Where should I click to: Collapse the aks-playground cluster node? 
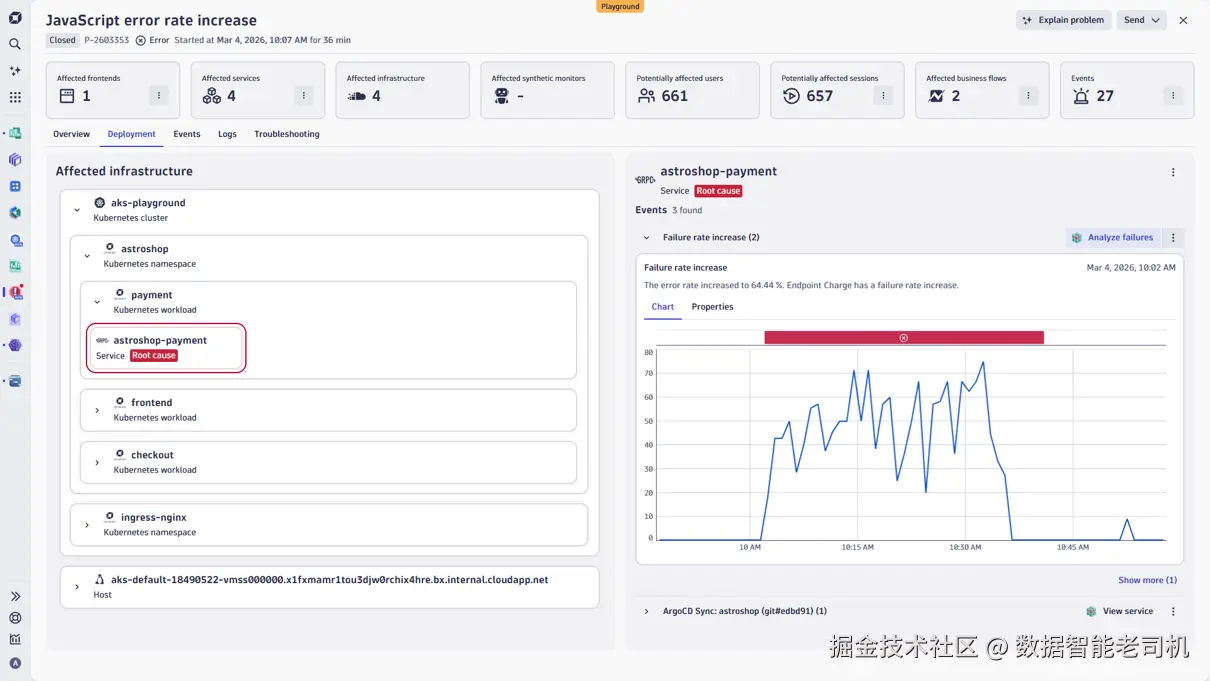[77, 210]
